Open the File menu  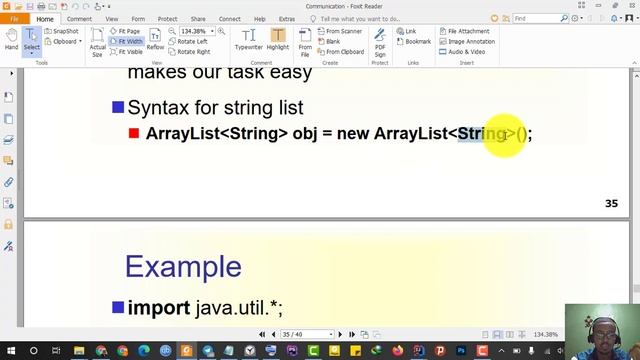[x=14, y=19]
